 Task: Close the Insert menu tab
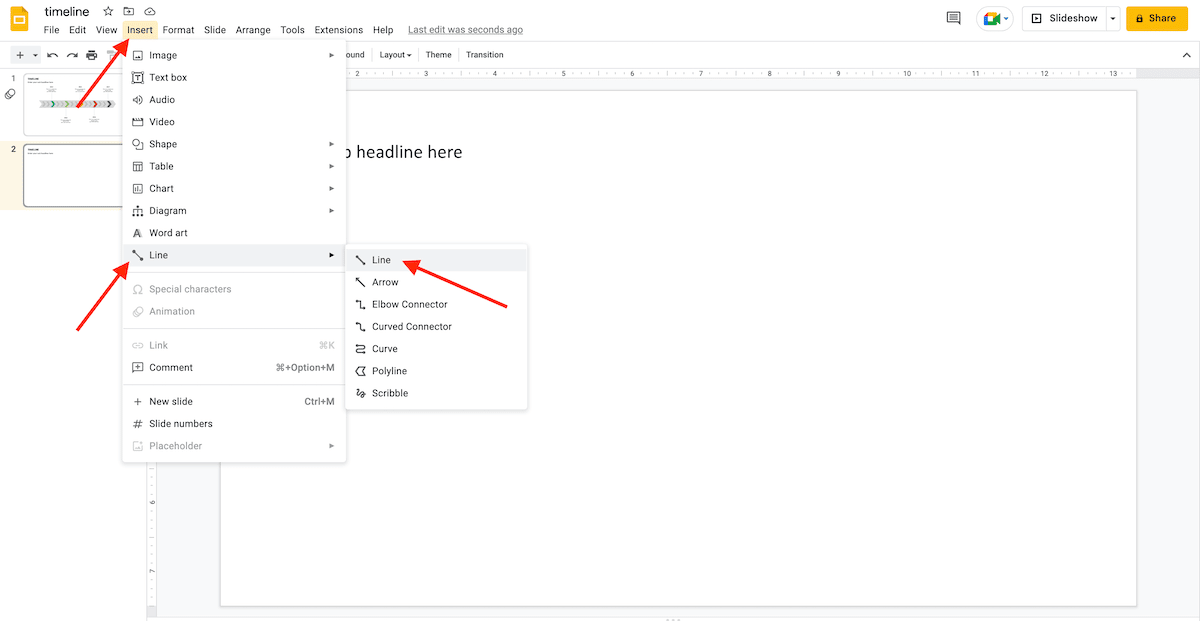(140, 30)
